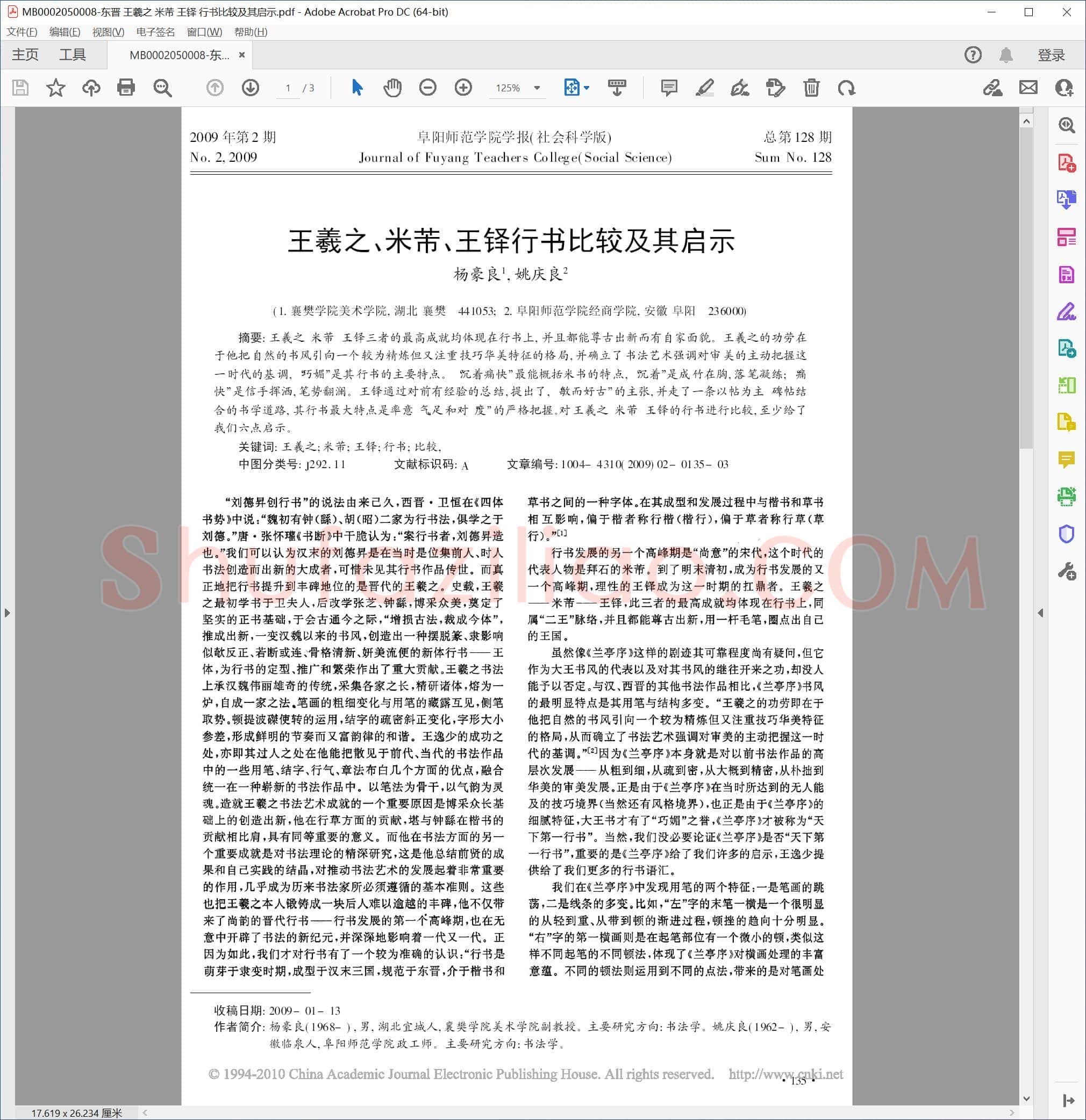Add document to starred bookmarks
The height and width of the screenshot is (1120, 1086).
pyautogui.click(x=56, y=88)
